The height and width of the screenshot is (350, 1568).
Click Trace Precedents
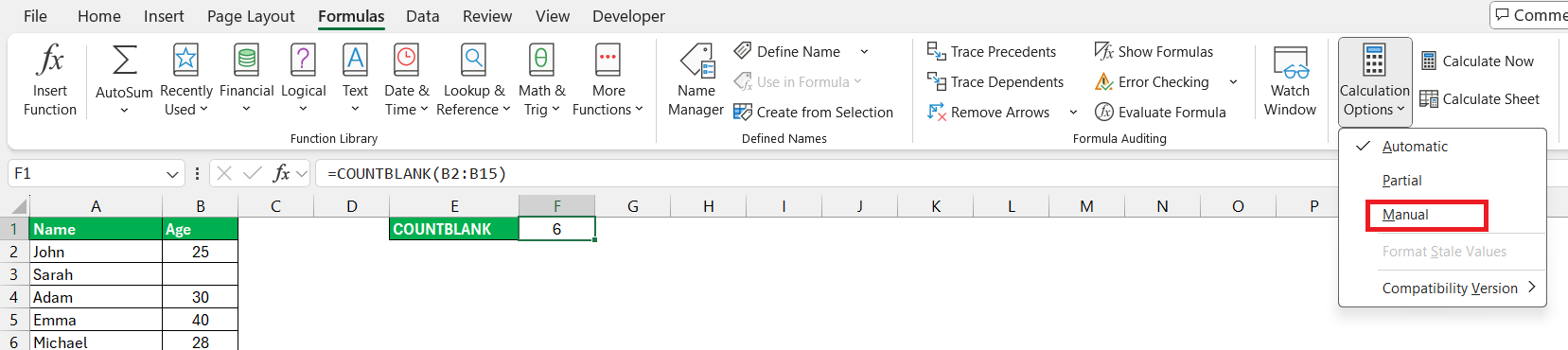click(992, 51)
